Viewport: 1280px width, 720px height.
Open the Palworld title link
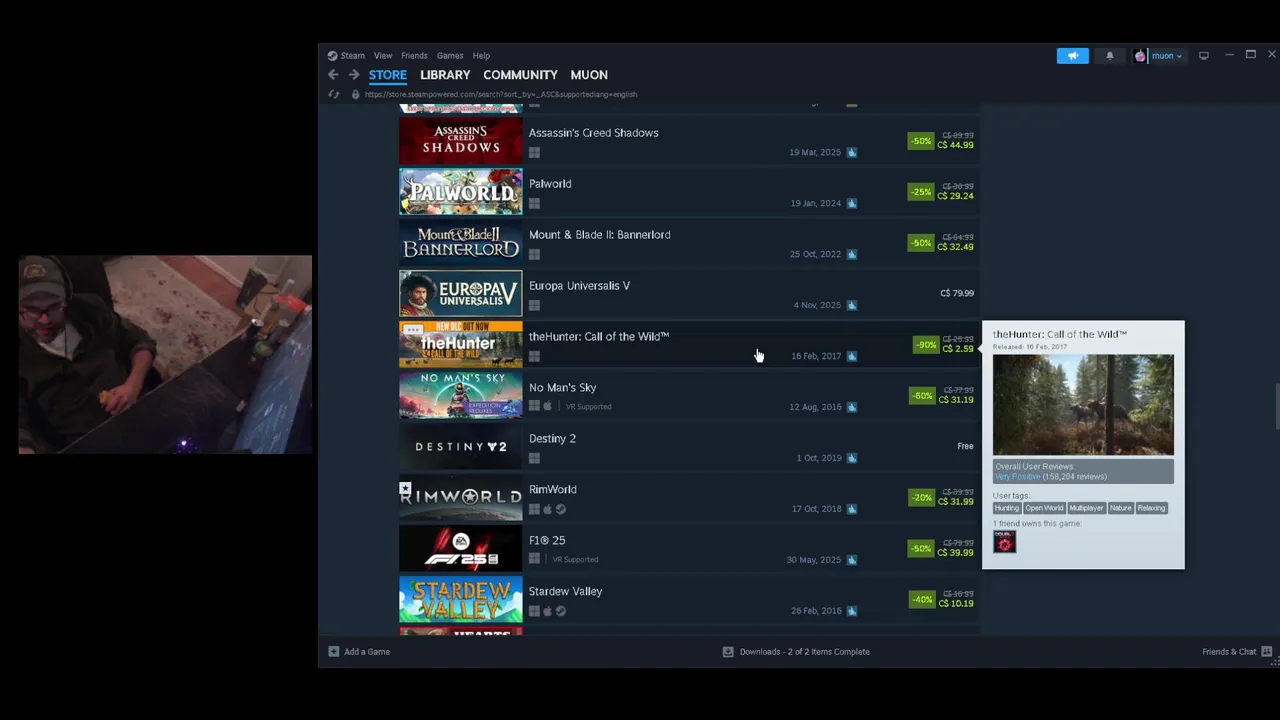550,184
